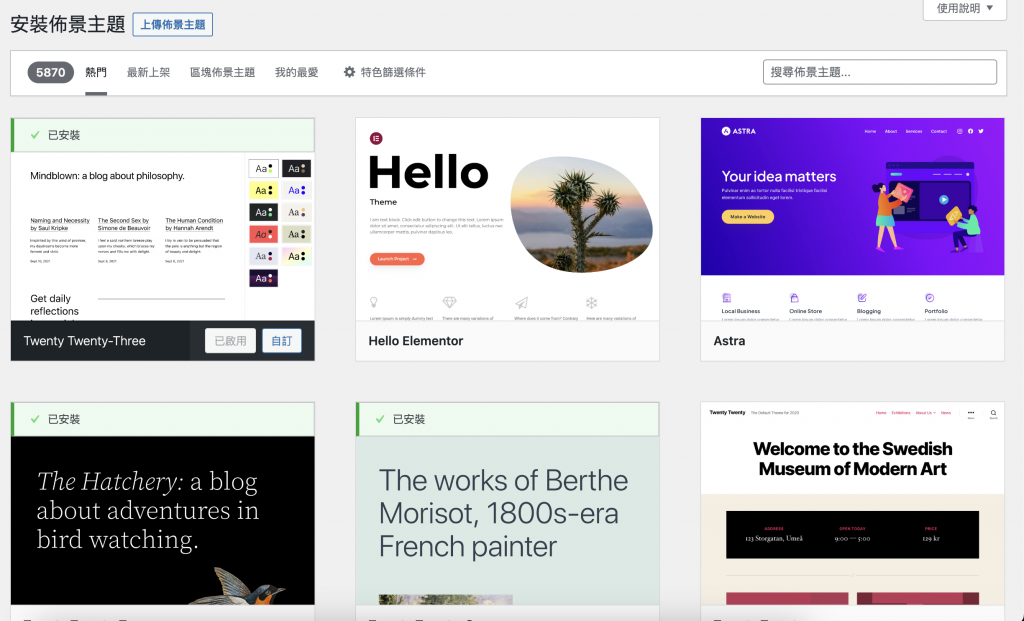Focus the 搜尋佈景主題 search field
The width and height of the screenshot is (1024, 621).
tap(880, 72)
